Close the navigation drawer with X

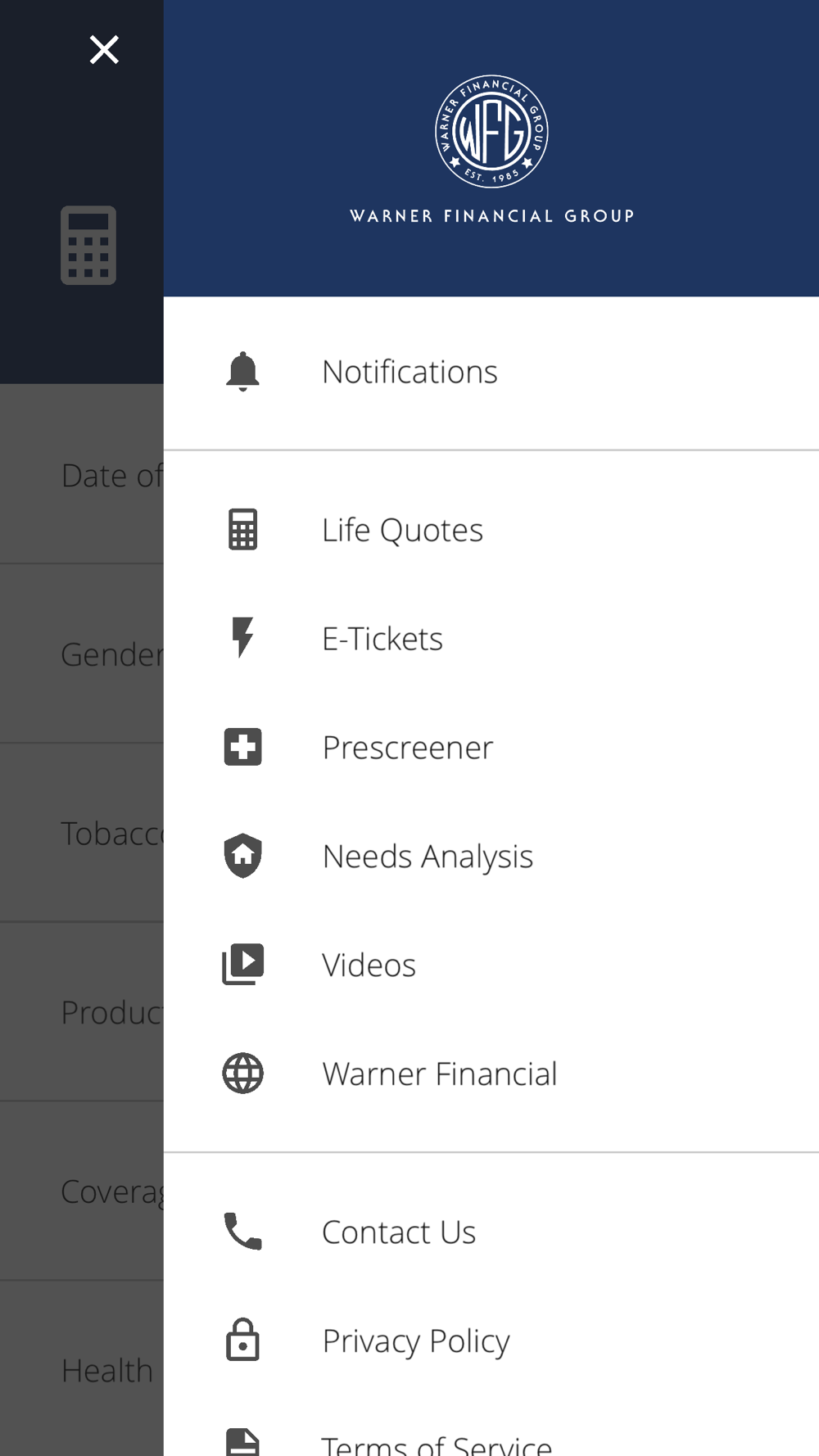(x=104, y=50)
